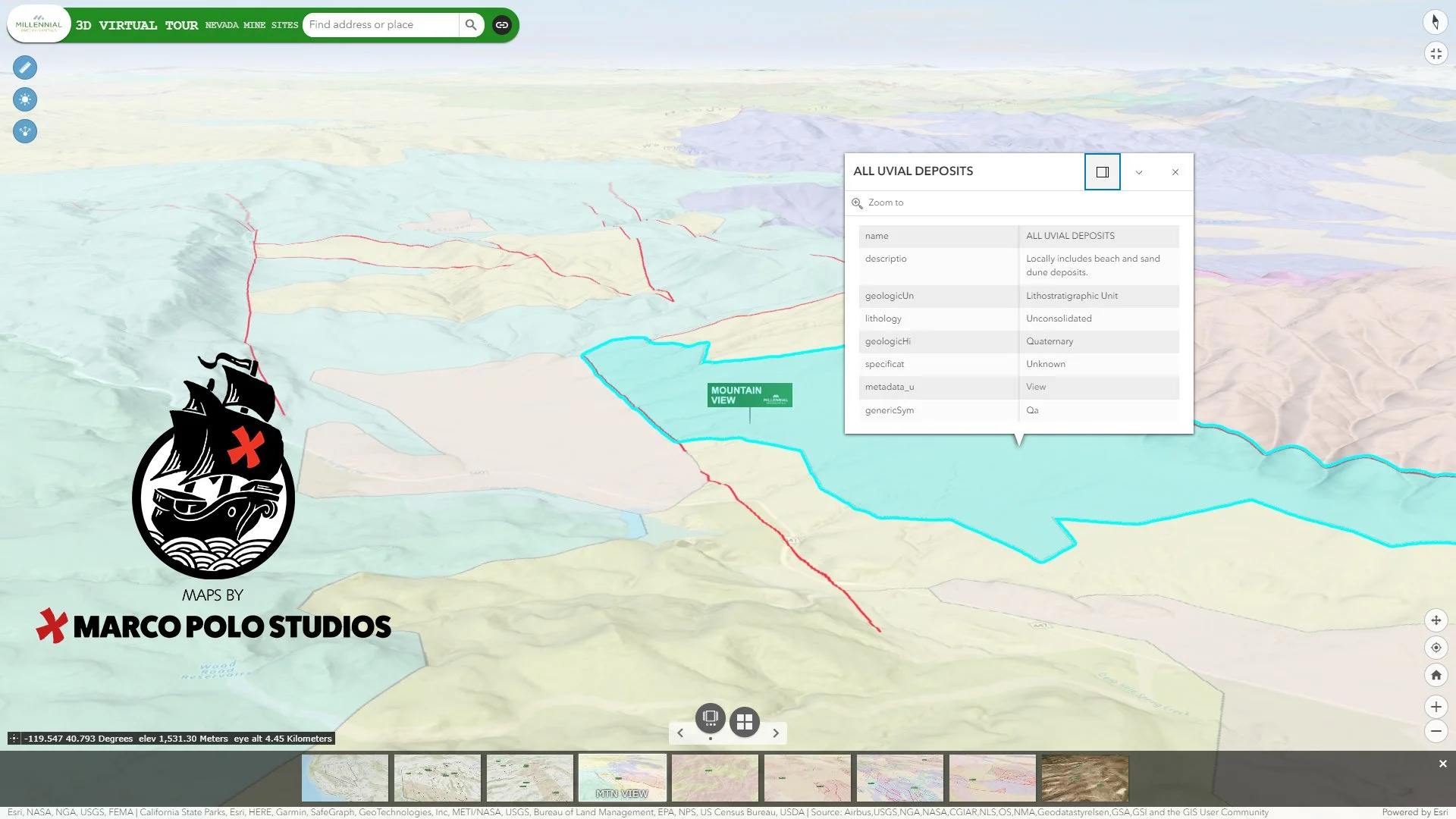
Task: Go to the home view
Action: click(1436, 675)
